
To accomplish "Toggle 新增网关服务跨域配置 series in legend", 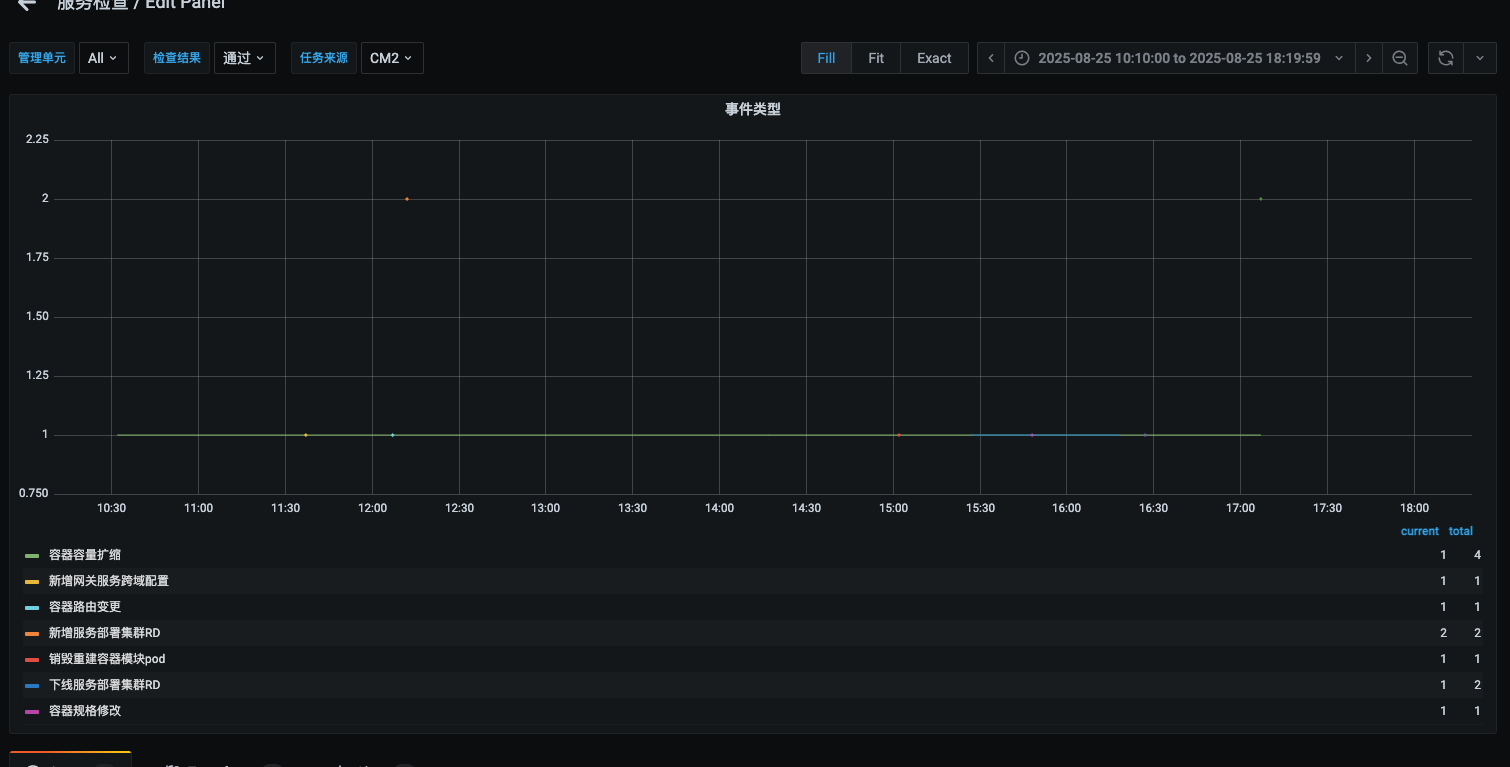I will 109,581.
